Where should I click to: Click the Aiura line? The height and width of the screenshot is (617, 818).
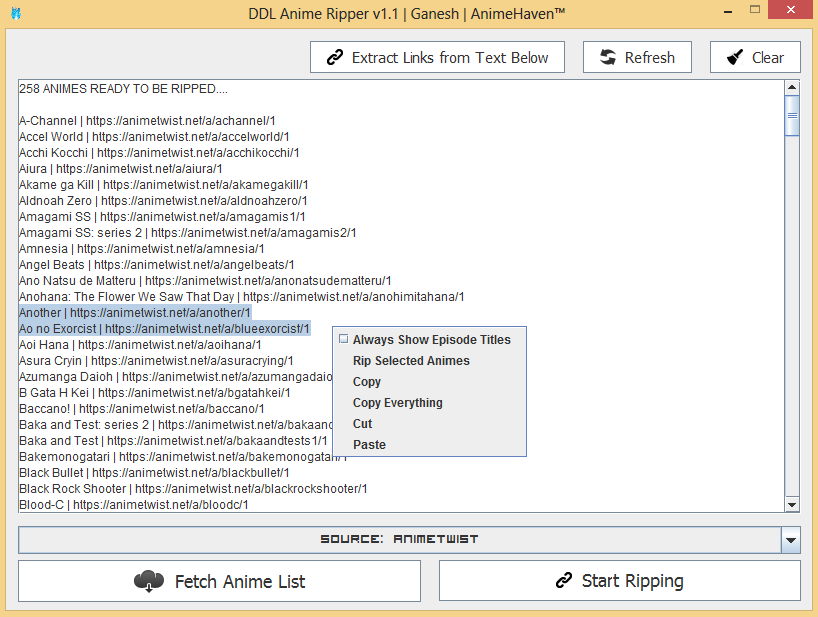click(x=121, y=168)
